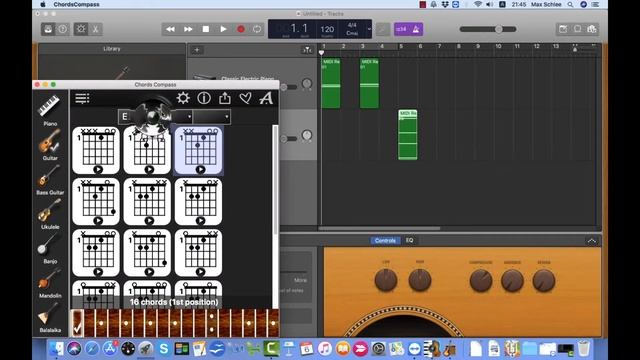The height and width of the screenshot is (360, 640).
Task: Adjust the GarageBand master volume slider
Action: coord(488,29)
